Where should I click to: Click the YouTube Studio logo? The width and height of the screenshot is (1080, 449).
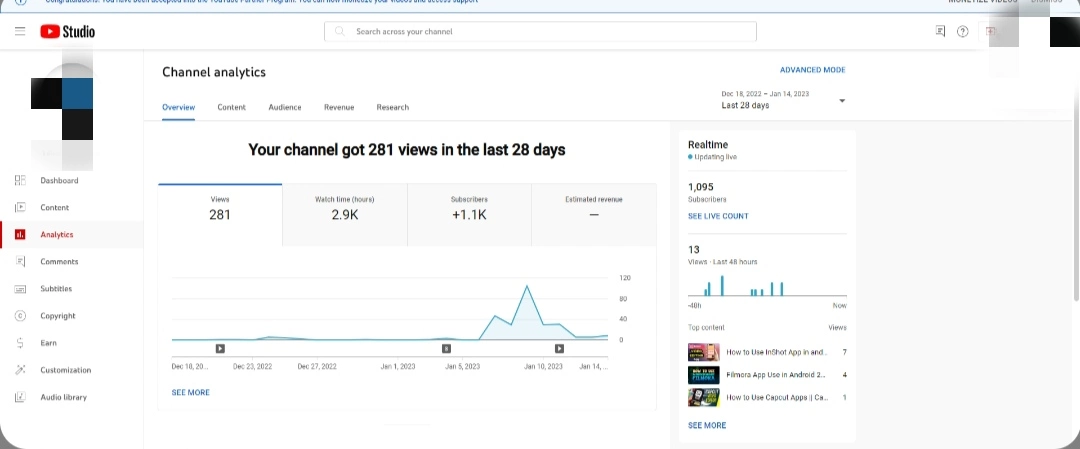(x=68, y=31)
